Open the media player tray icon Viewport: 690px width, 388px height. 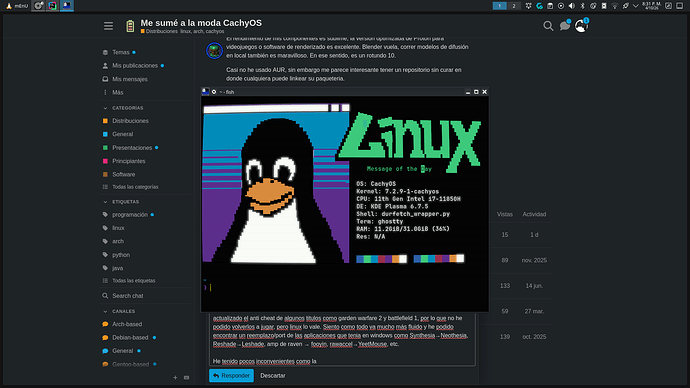[561, 6]
